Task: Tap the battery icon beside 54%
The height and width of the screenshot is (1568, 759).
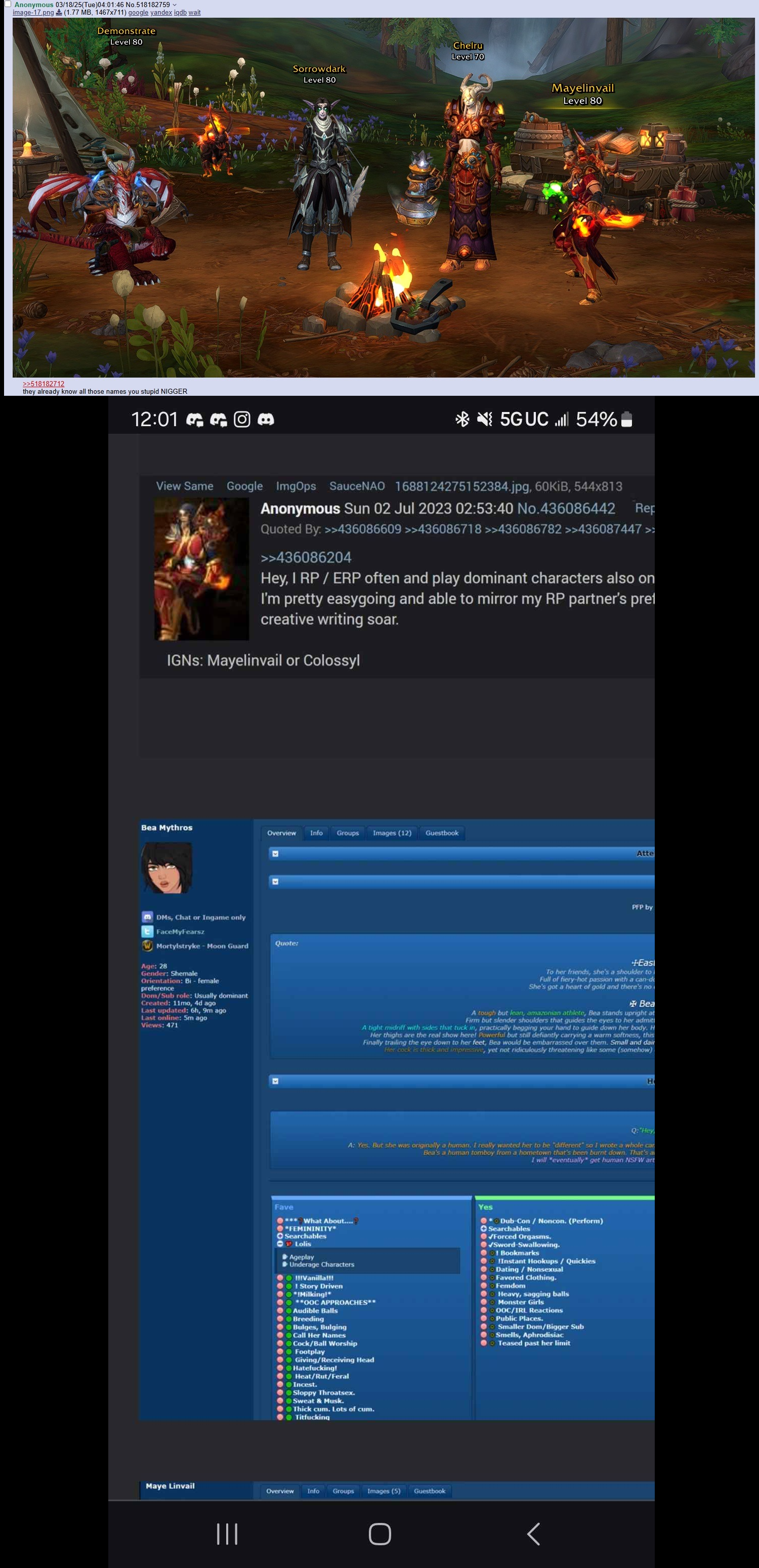Action: coord(627,420)
